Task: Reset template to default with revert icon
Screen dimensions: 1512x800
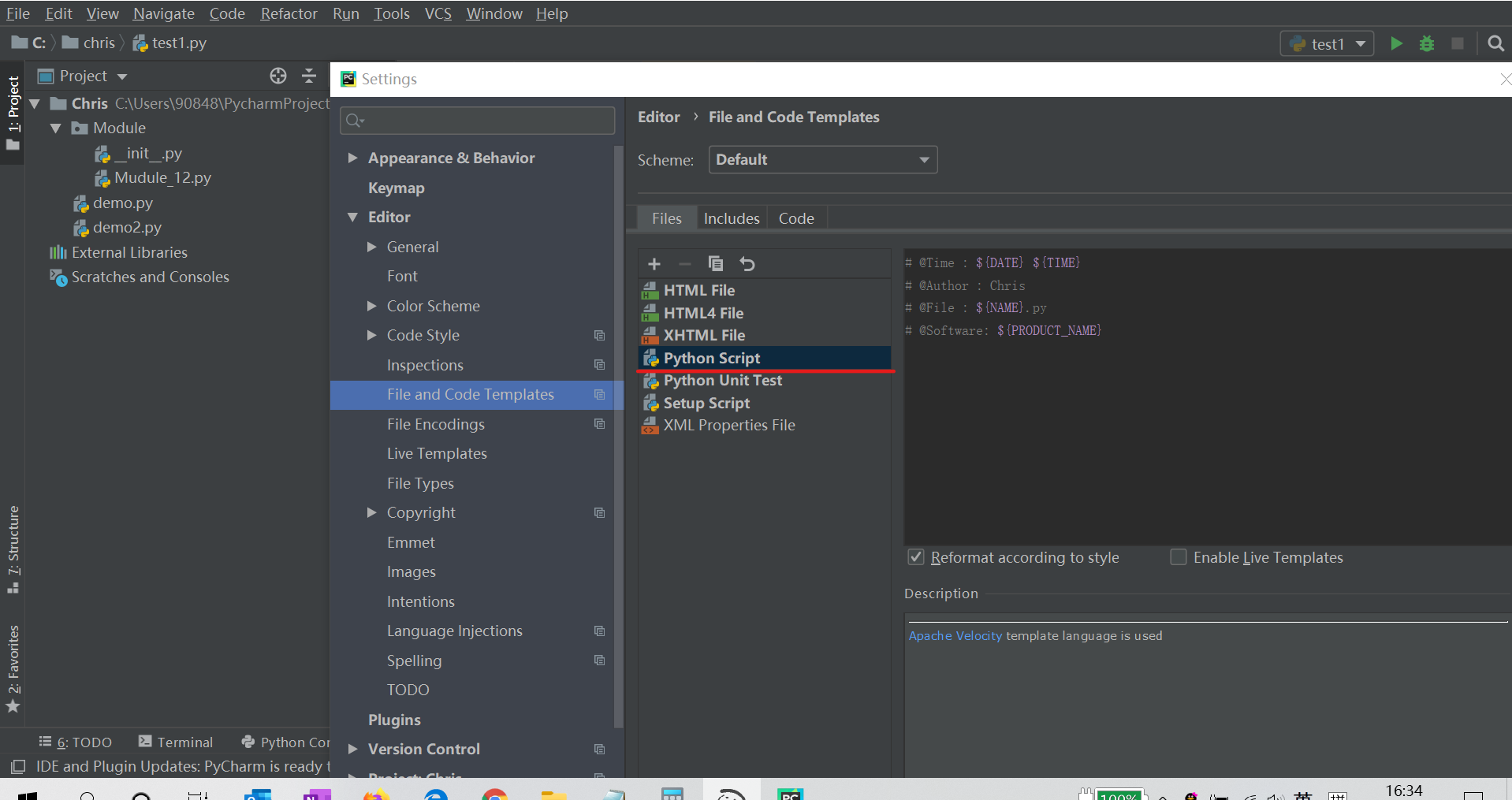Action: (x=747, y=264)
